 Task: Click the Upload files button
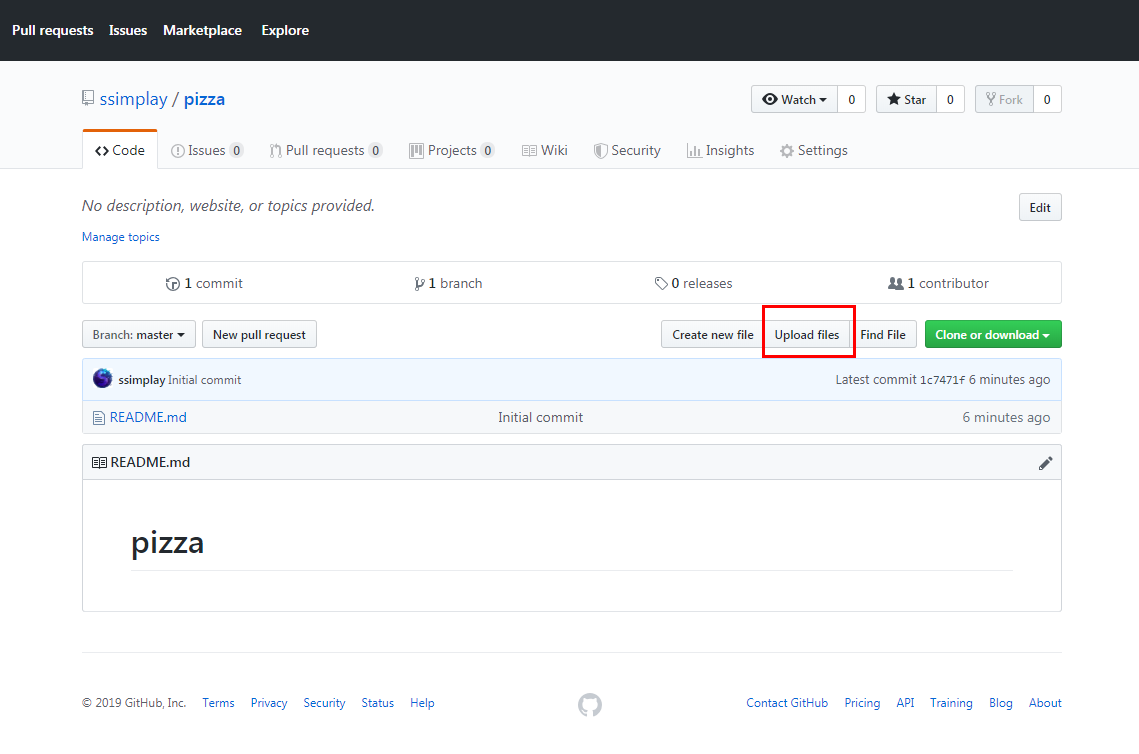[806, 335]
